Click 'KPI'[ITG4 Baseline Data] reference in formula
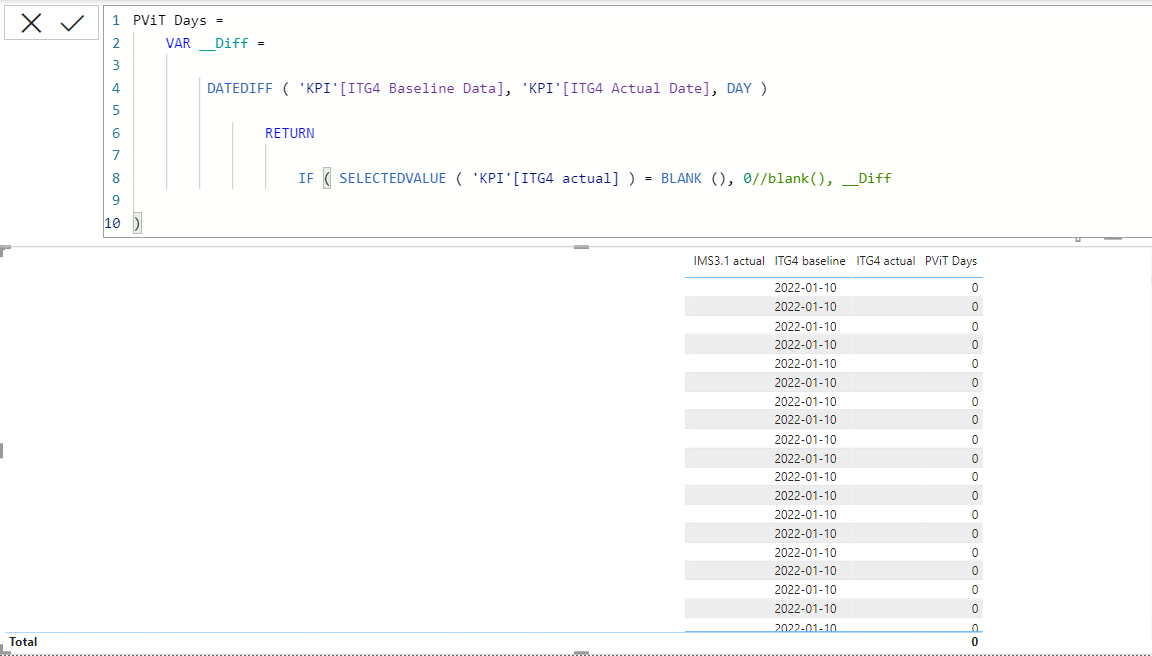The height and width of the screenshot is (656, 1152). coord(401,88)
